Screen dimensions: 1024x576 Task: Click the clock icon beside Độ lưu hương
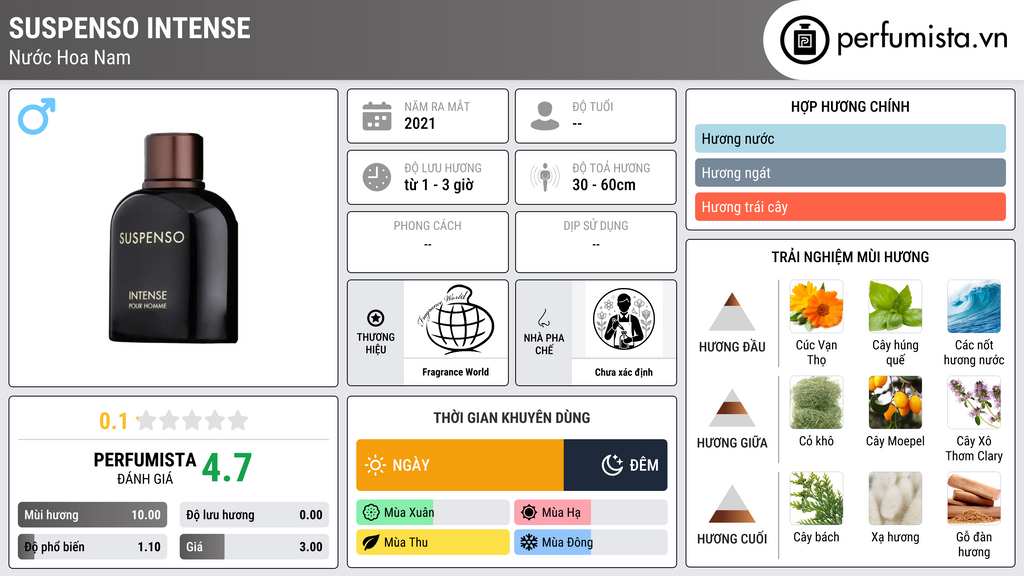(x=377, y=177)
